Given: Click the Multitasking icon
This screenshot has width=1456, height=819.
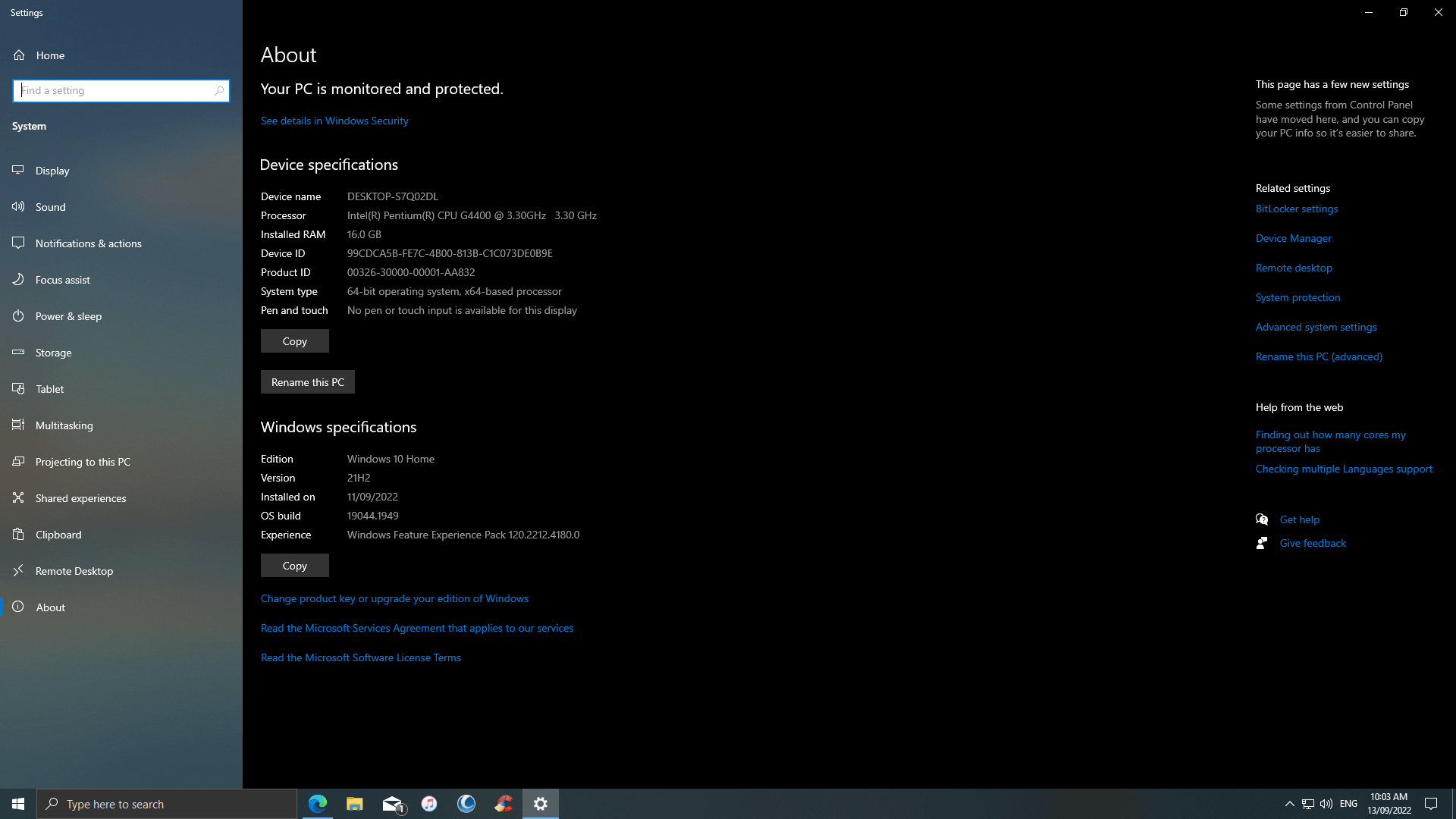Looking at the screenshot, I should 18,425.
